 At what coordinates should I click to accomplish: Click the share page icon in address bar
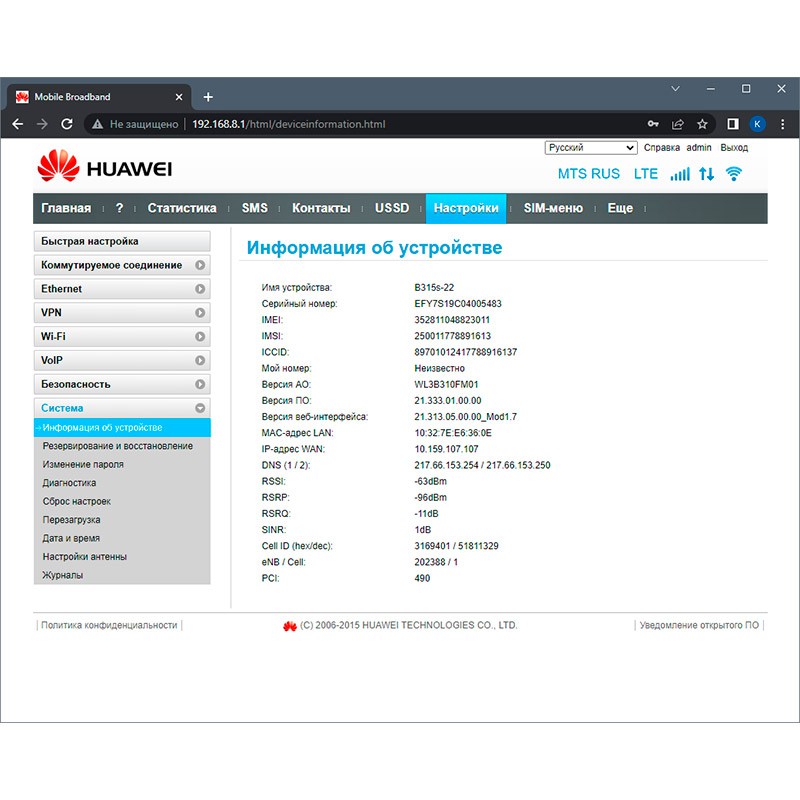(x=678, y=124)
